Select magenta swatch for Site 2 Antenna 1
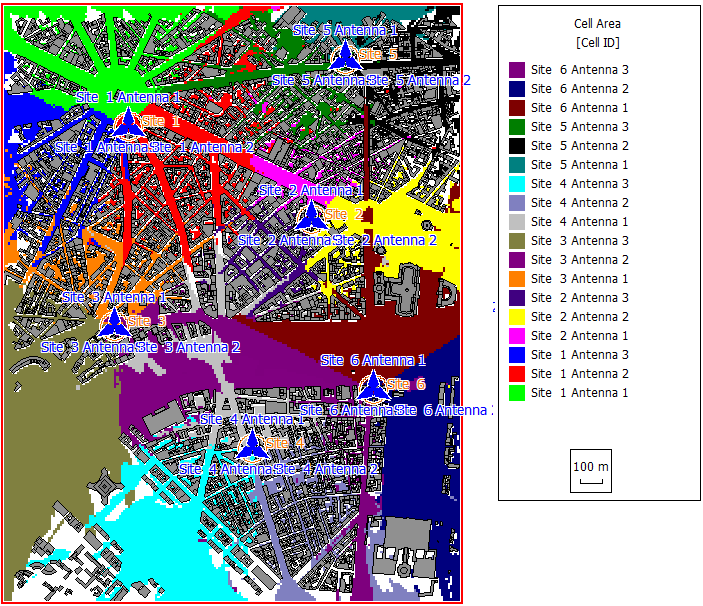Image resolution: width=703 pixels, height=606 pixels. click(x=517, y=336)
